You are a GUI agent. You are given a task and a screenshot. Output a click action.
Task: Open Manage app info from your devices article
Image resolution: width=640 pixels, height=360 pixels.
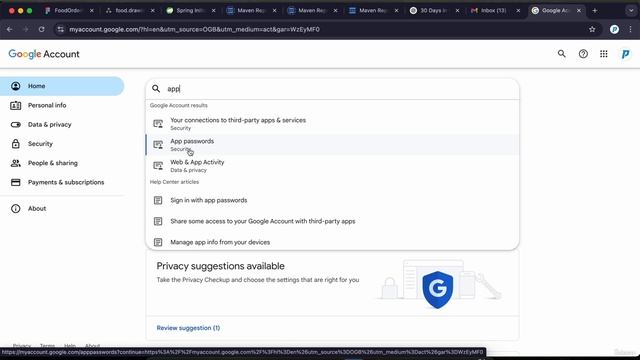coord(332,242)
